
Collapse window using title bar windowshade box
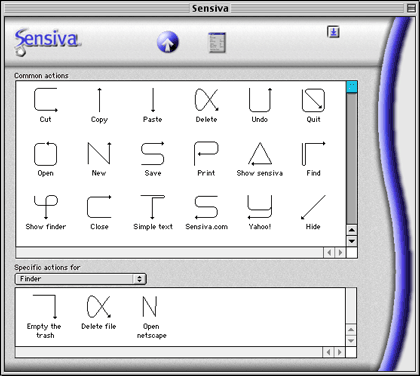[411, 8]
